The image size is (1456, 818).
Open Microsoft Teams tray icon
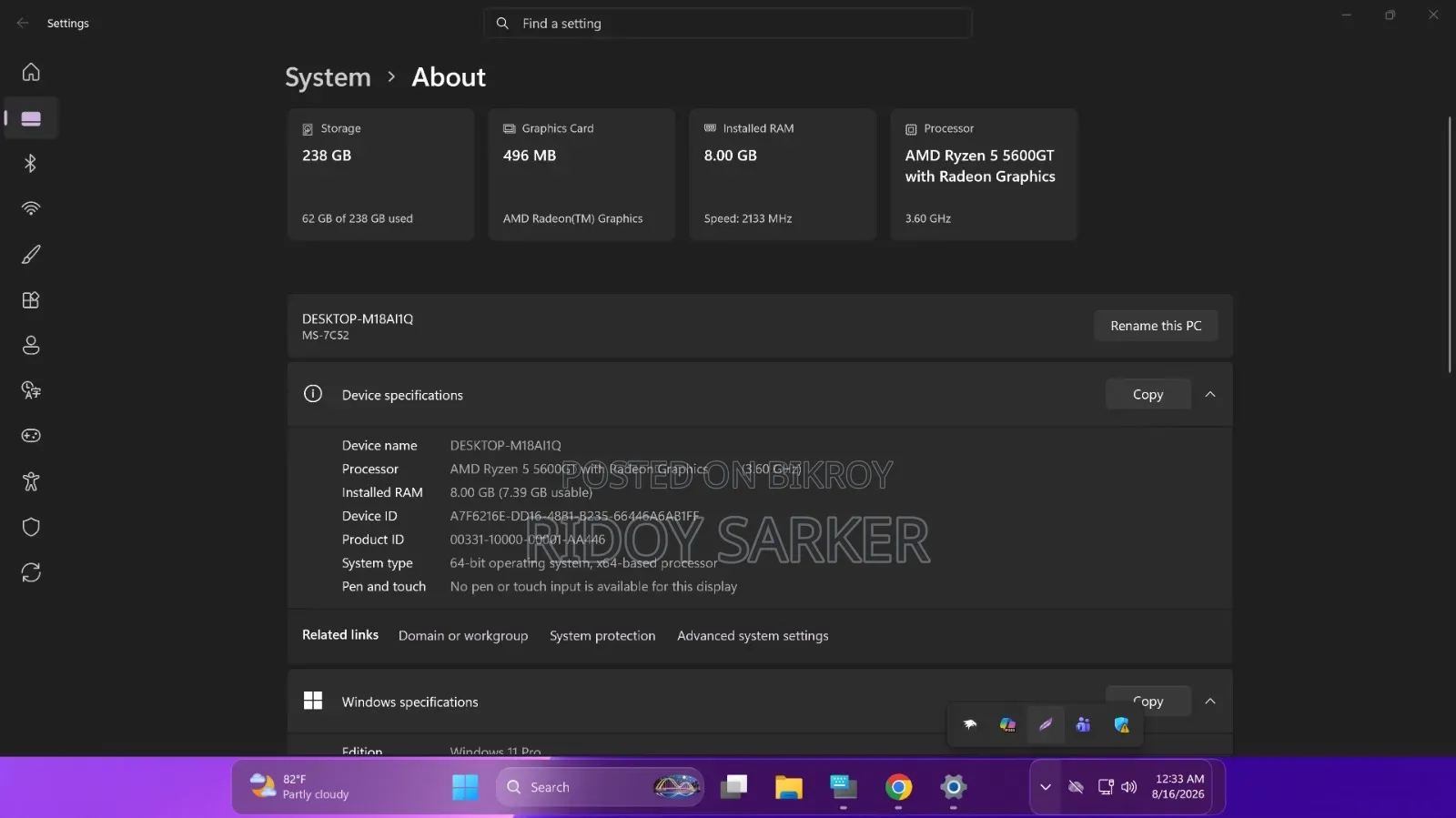(1083, 725)
